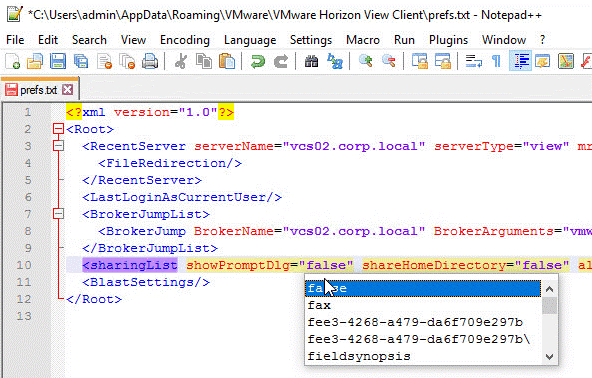Click the Save All toolbar icon
The image size is (592, 378).
[x=81, y=61]
